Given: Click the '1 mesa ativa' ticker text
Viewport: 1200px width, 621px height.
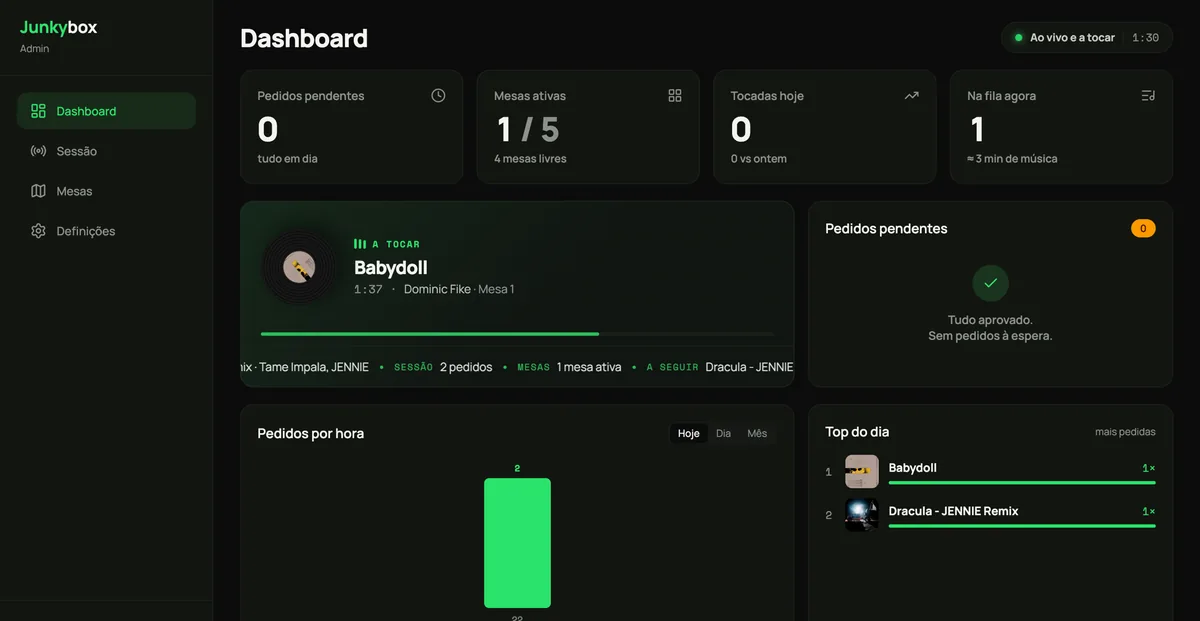Looking at the screenshot, I should coord(589,367).
